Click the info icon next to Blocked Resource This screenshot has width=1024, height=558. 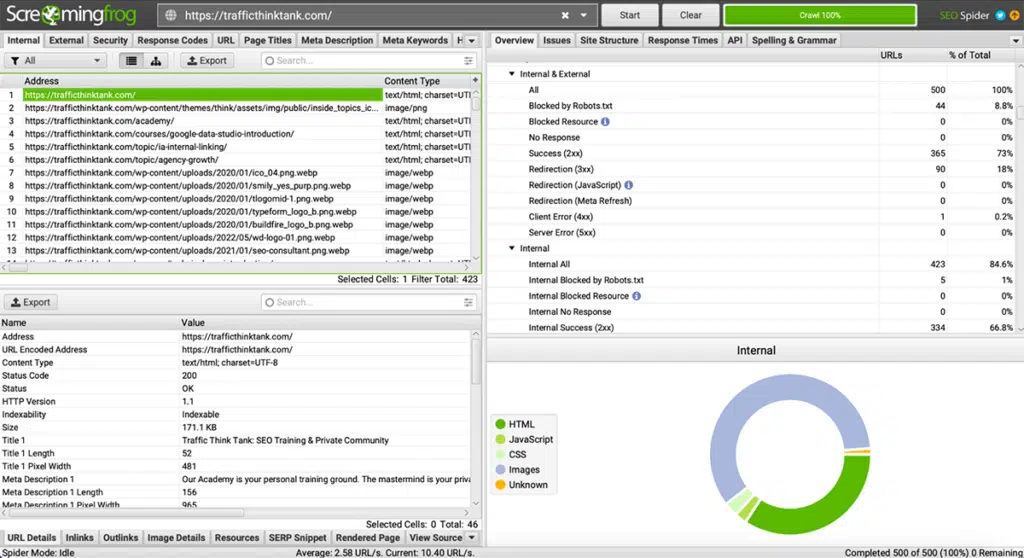tap(605, 122)
